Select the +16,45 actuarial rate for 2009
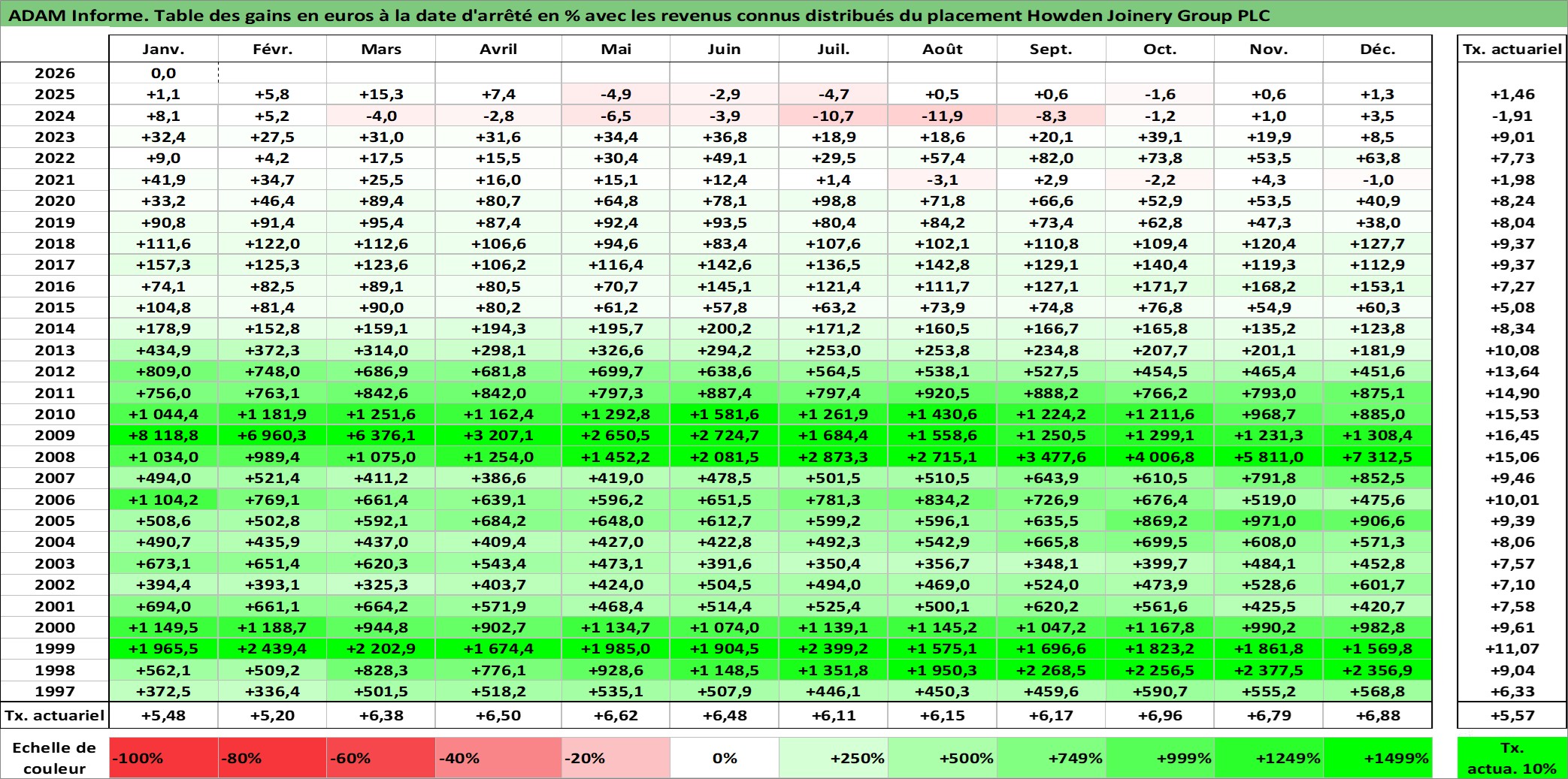The width and height of the screenshot is (1568, 779). [x=1512, y=435]
